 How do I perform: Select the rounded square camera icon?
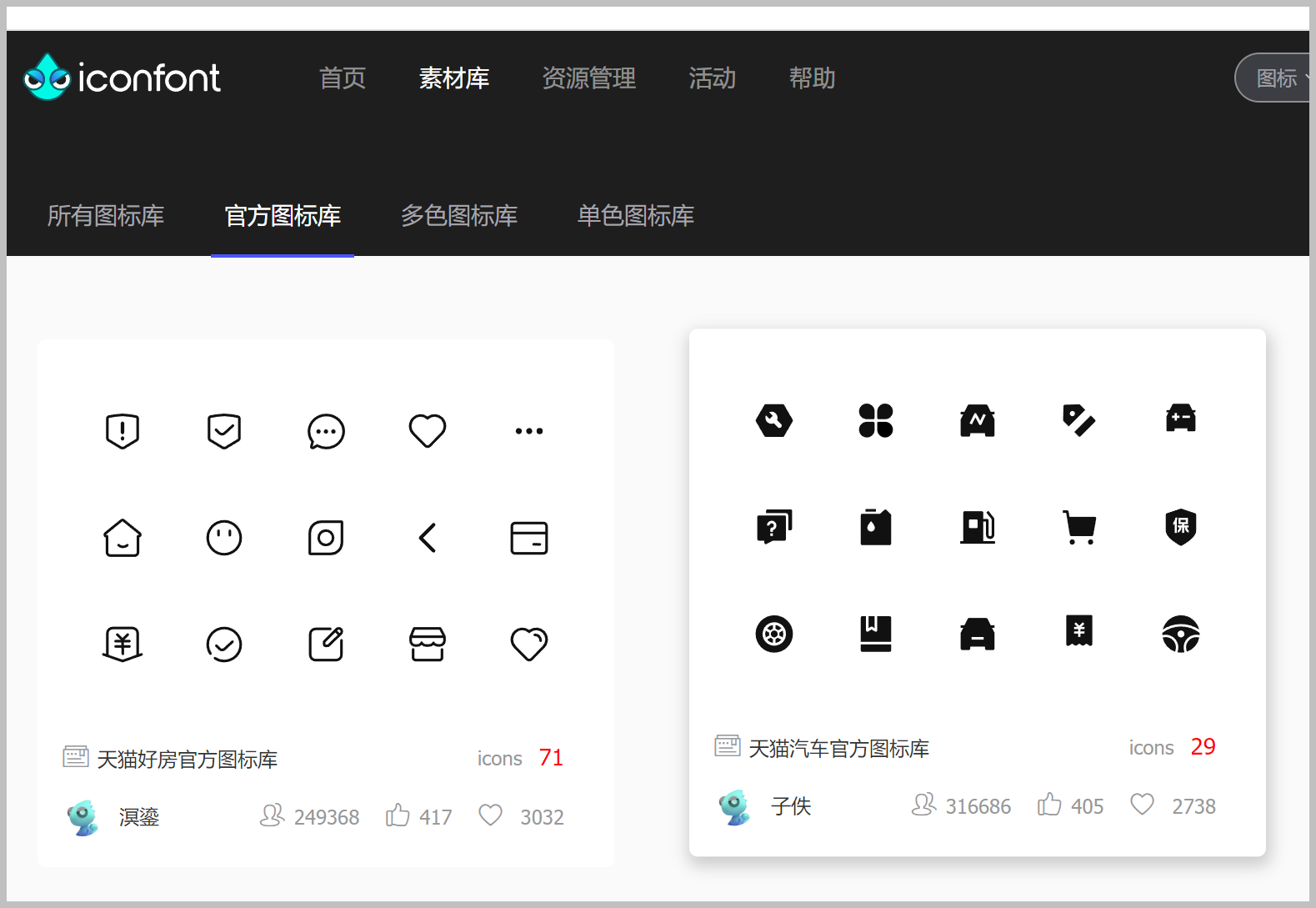[x=326, y=538]
